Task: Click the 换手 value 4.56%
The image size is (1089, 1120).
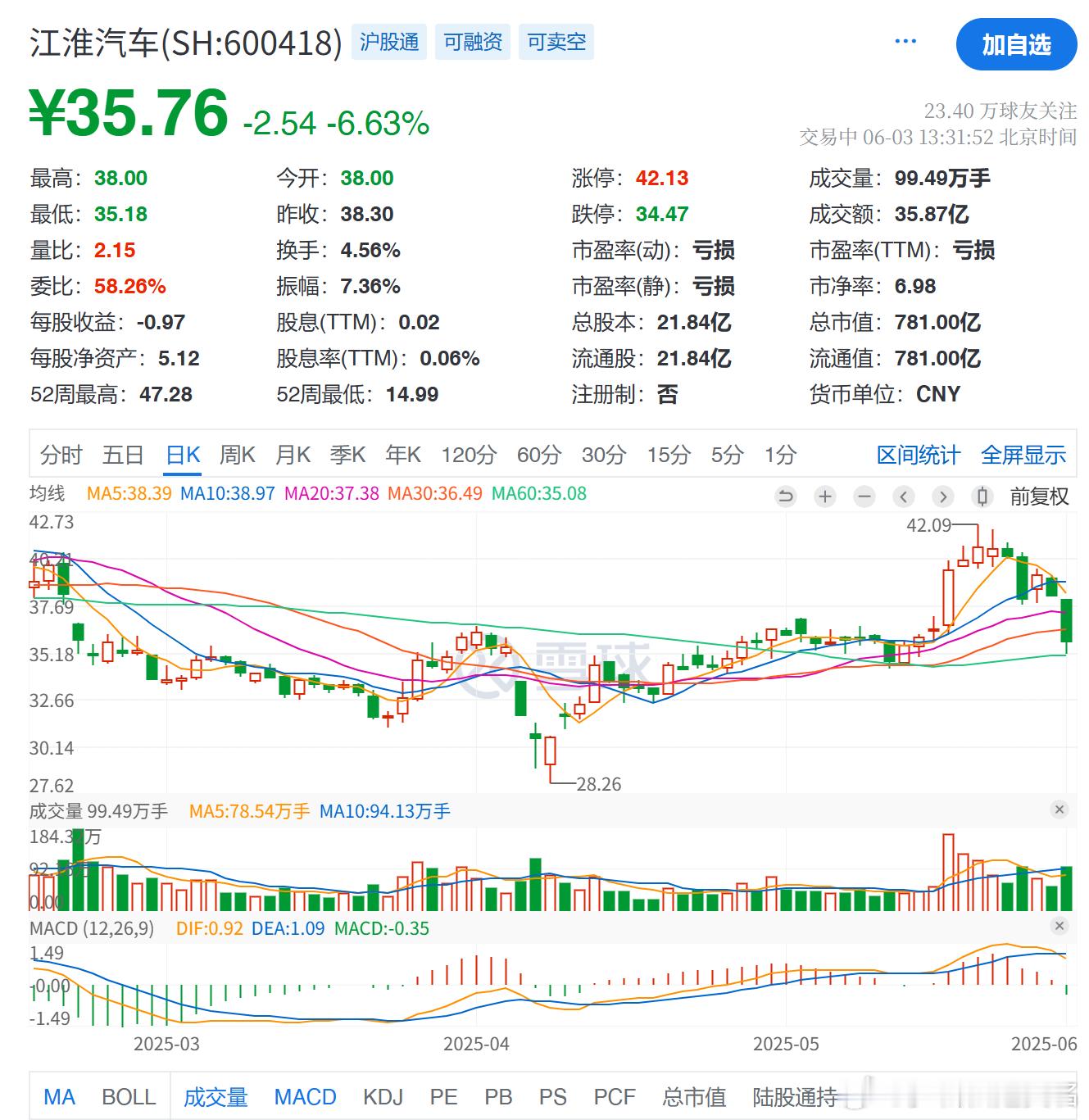Action: click(x=370, y=250)
